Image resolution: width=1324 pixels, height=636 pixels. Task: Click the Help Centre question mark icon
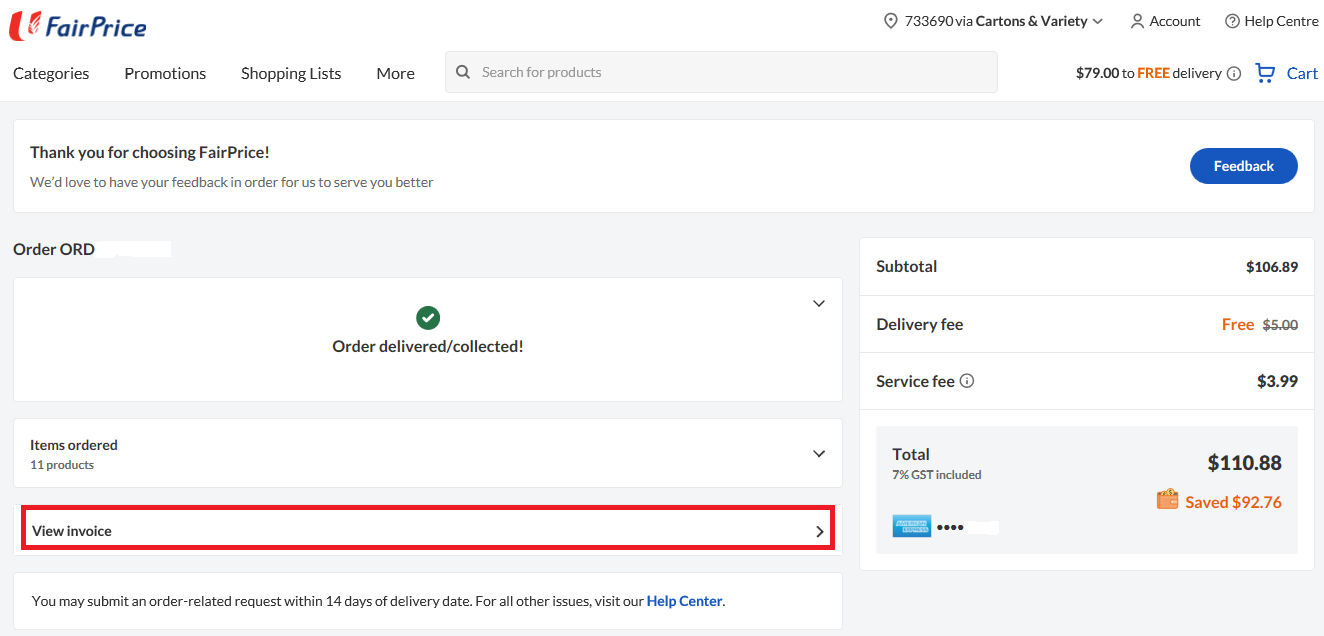click(x=1232, y=21)
